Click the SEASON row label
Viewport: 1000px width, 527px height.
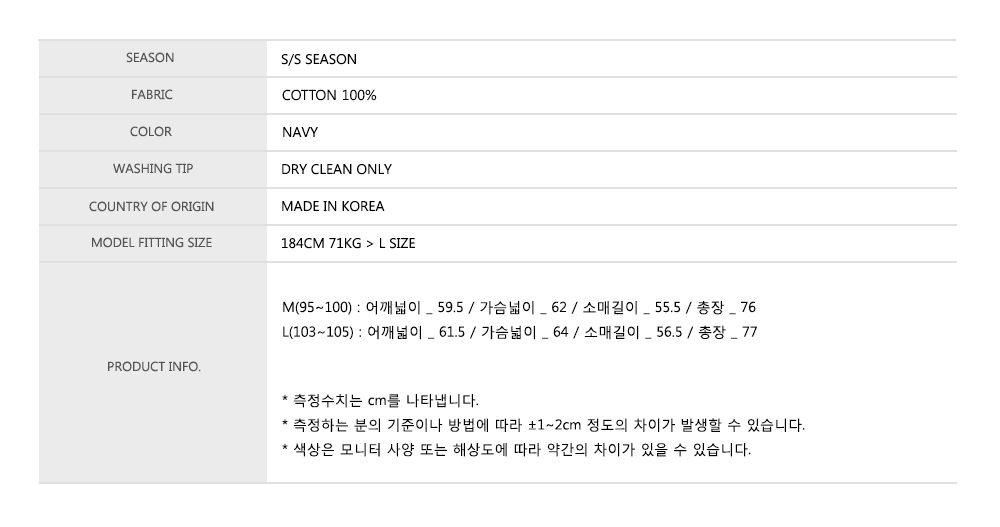[x=150, y=58]
